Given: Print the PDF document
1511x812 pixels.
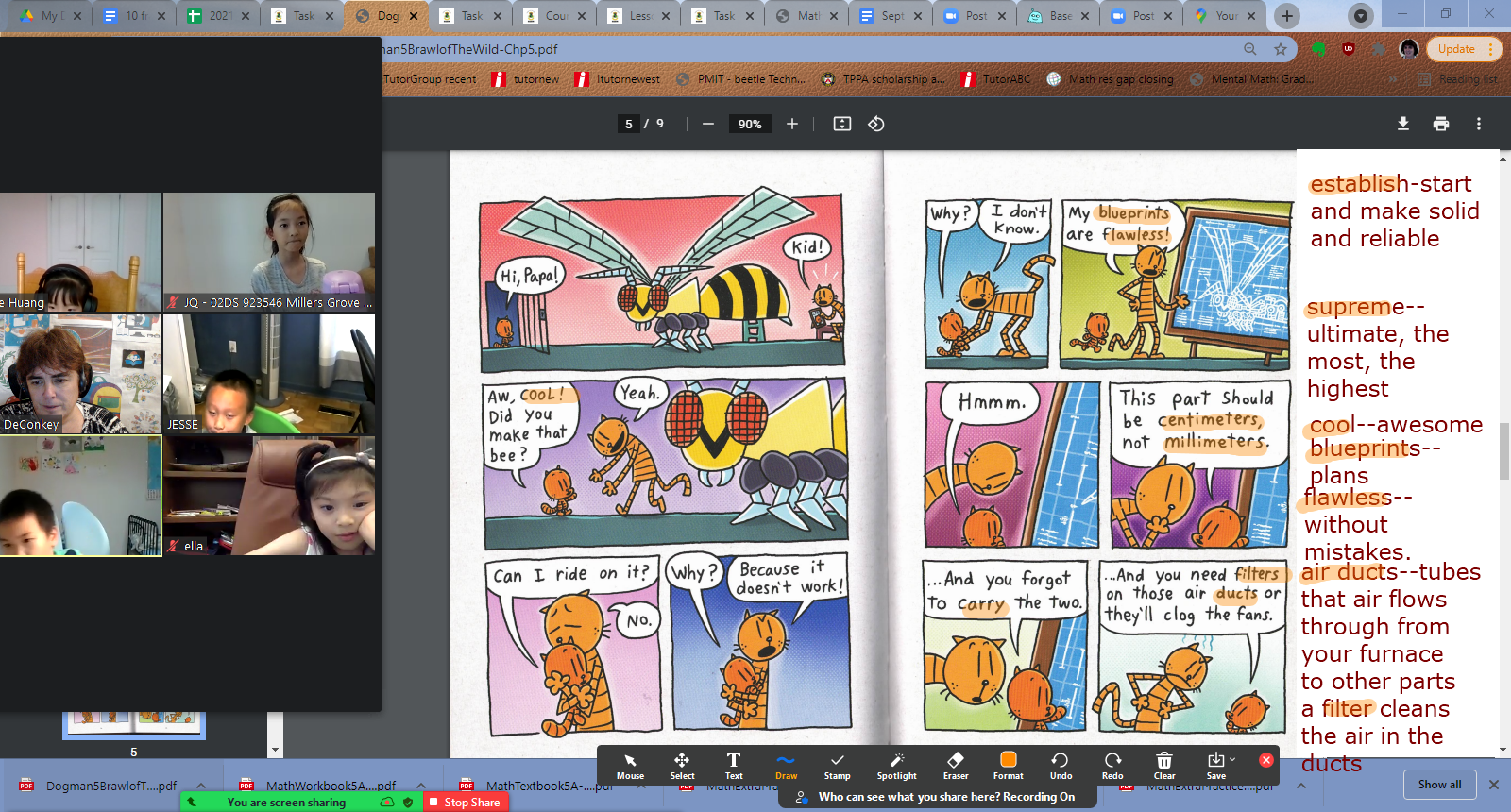Looking at the screenshot, I should tap(1441, 124).
